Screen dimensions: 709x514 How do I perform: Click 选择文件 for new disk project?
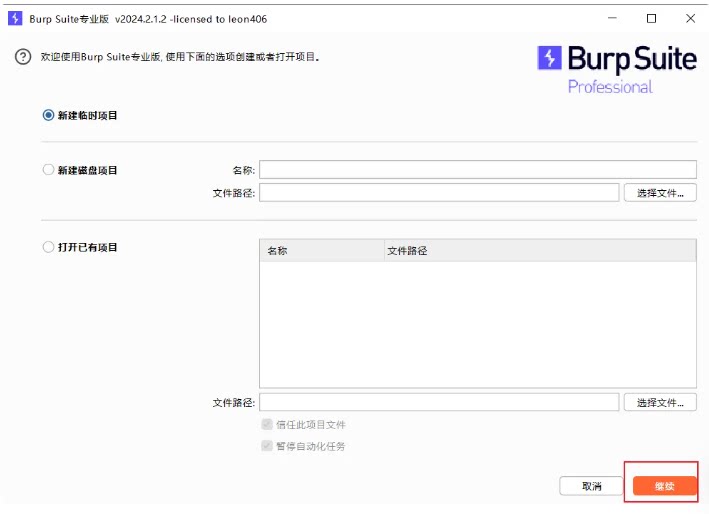(660, 193)
